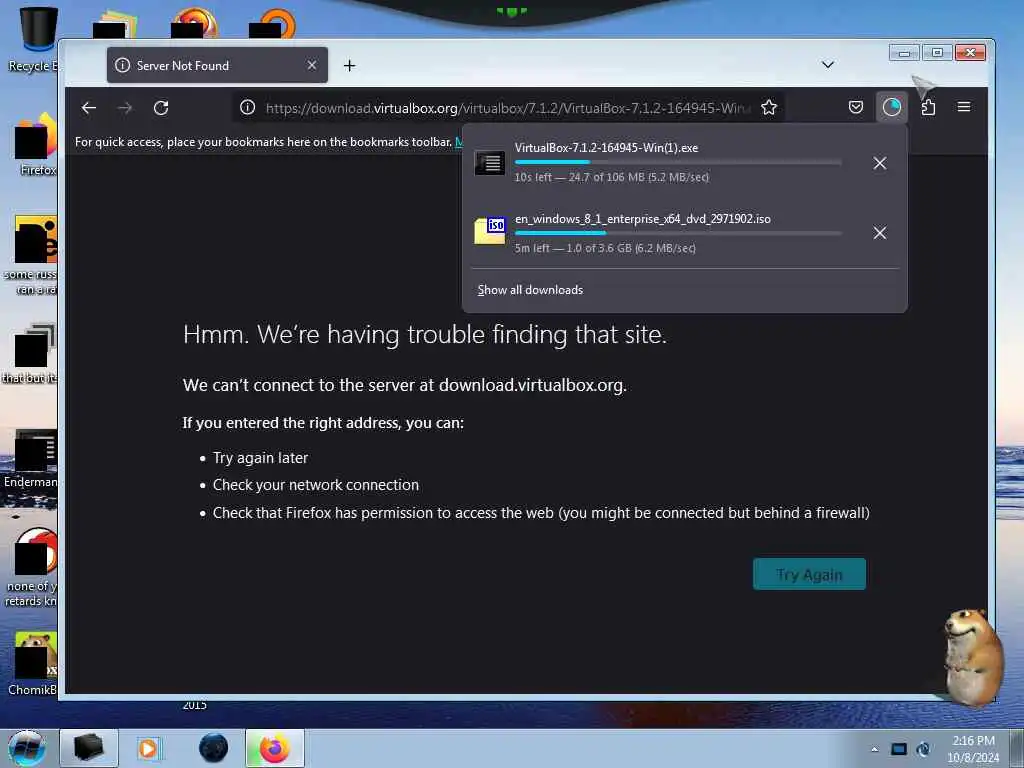
Task: Open the black box taskbar icon
Action: pos(89,748)
